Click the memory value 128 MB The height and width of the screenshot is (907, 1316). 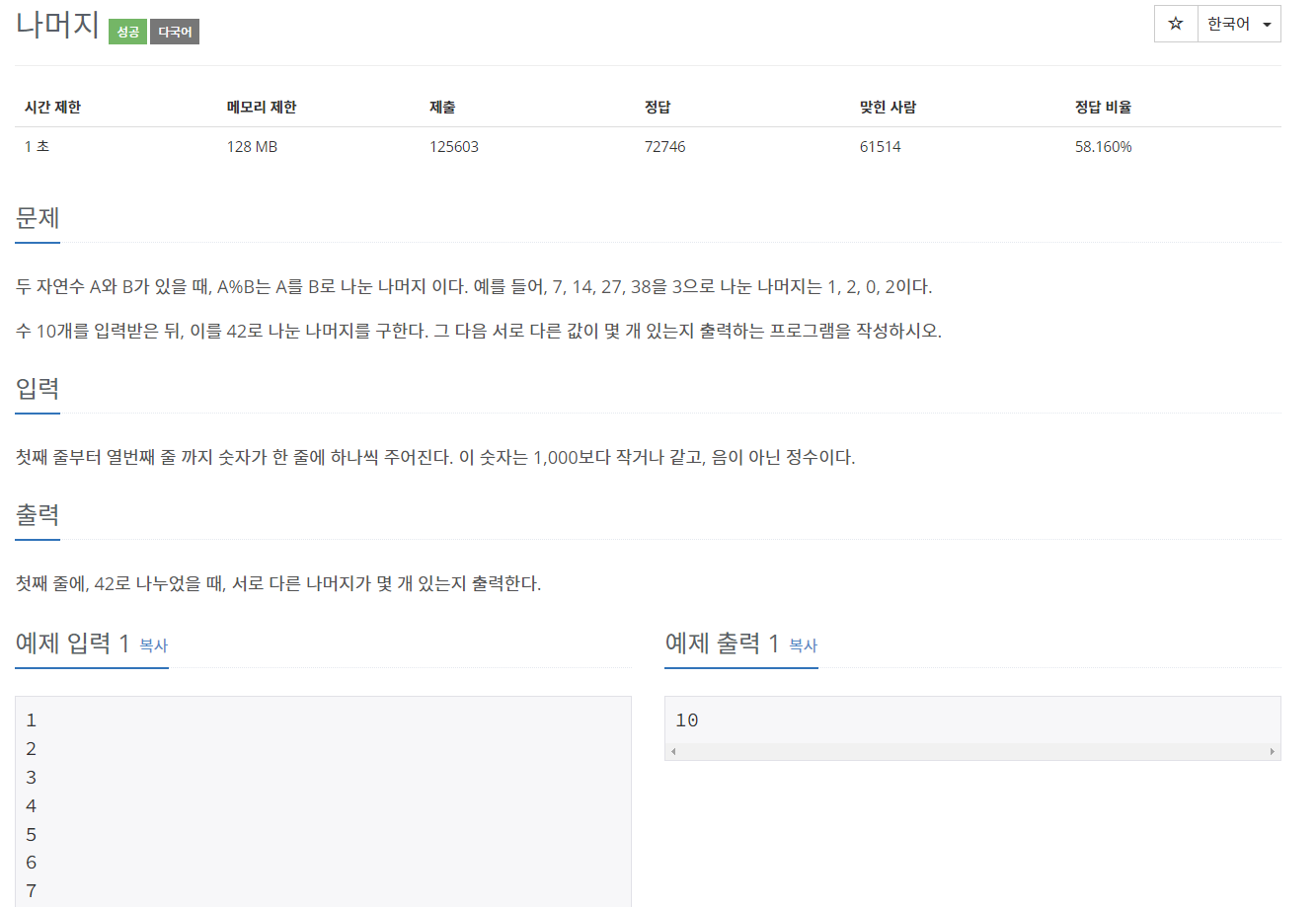[x=252, y=146]
